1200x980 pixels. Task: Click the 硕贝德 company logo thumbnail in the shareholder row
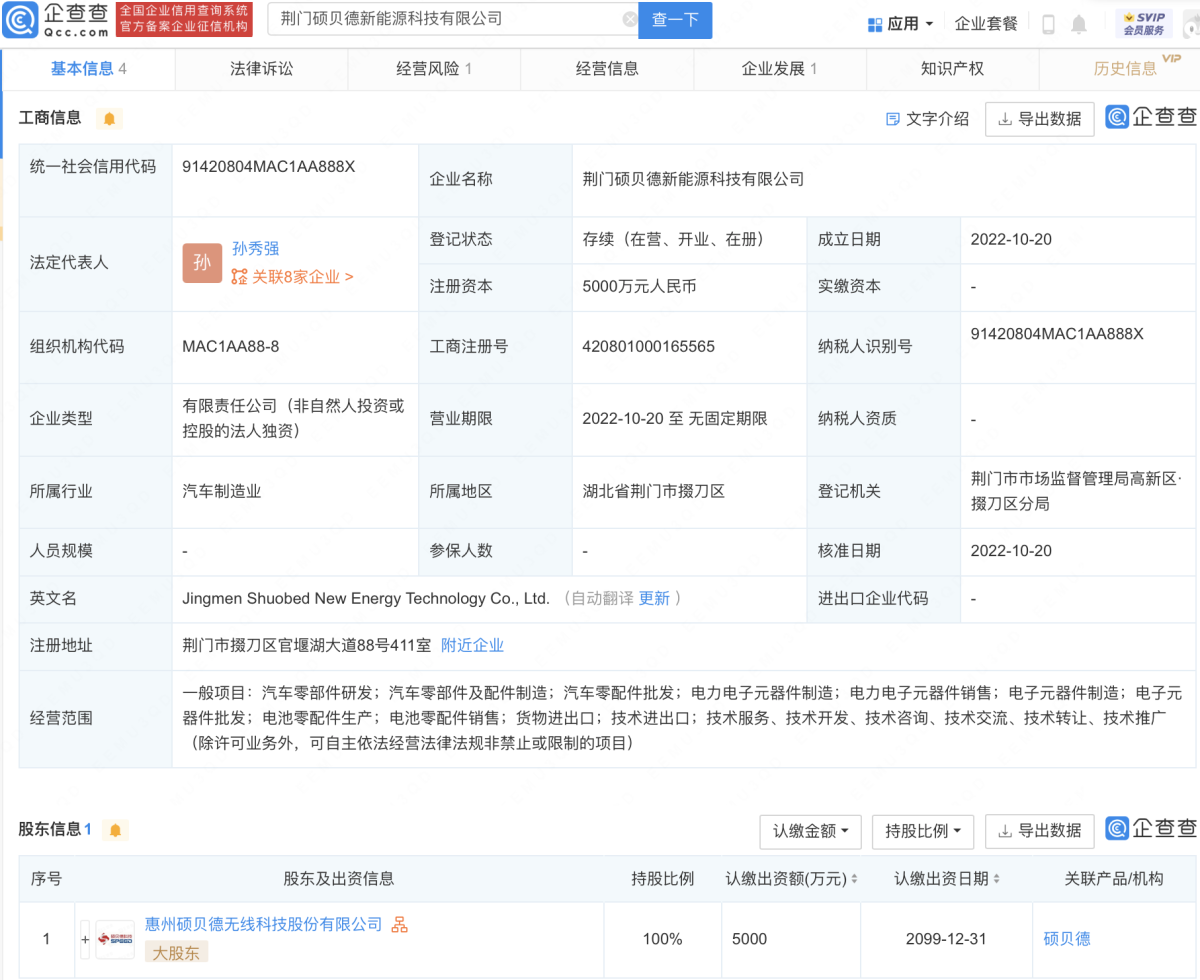pyautogui.click(x=115, y=940)
